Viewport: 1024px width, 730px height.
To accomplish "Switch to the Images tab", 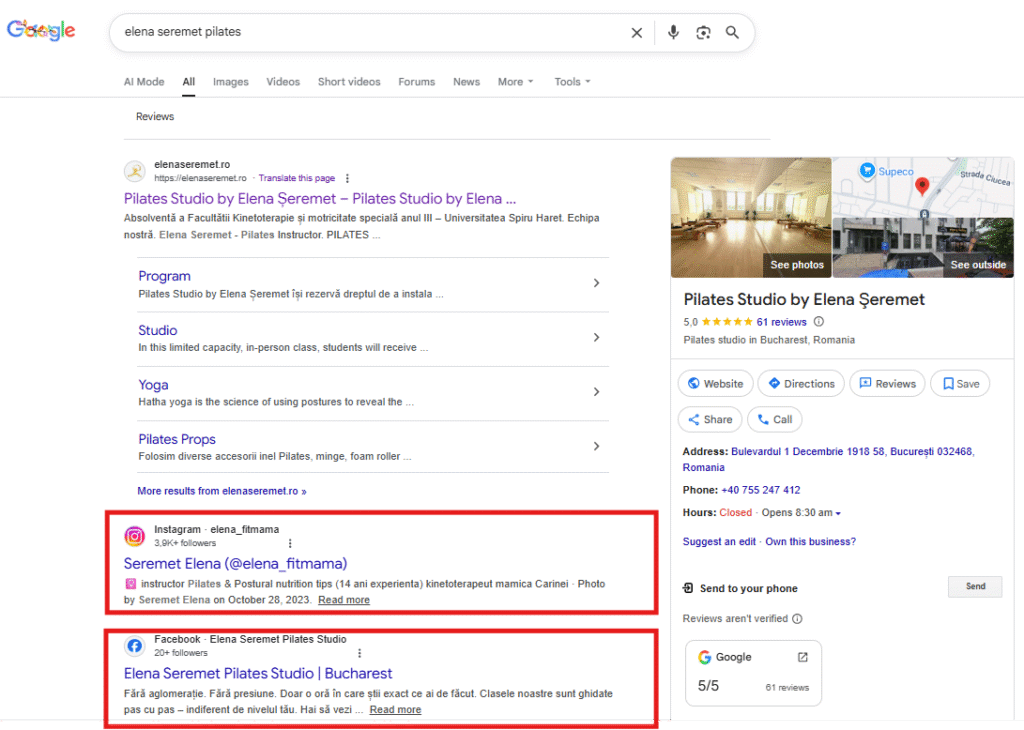I will (230, 82).
